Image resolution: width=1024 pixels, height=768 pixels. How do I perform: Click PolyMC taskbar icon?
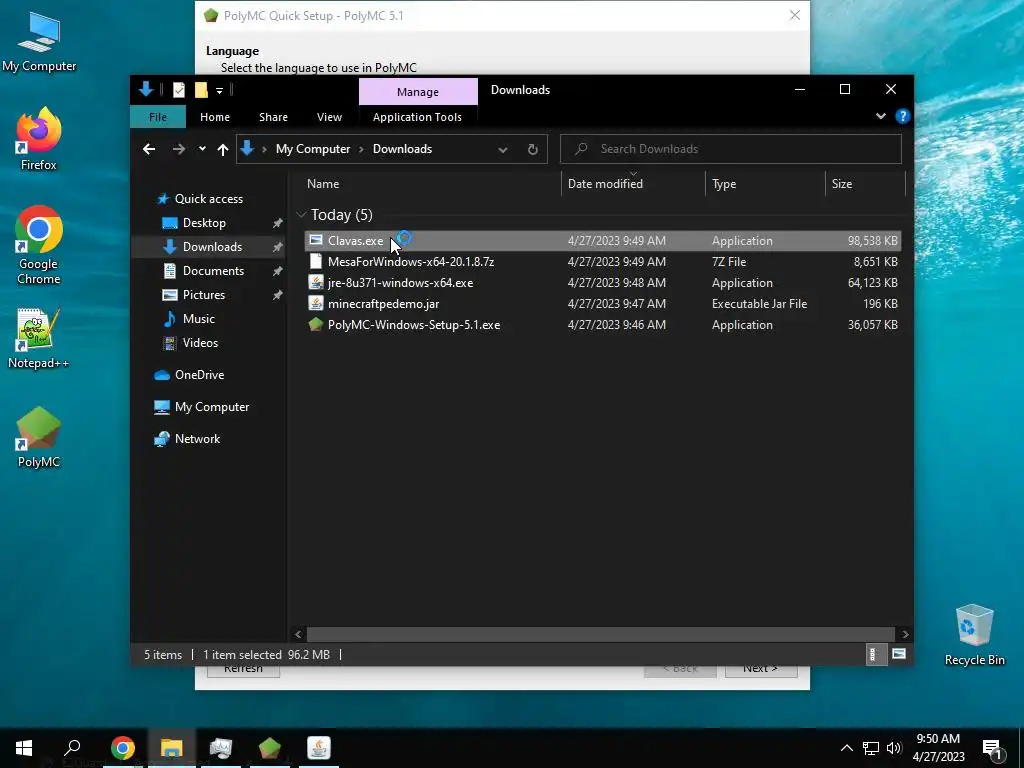click(x=270, y=748)
